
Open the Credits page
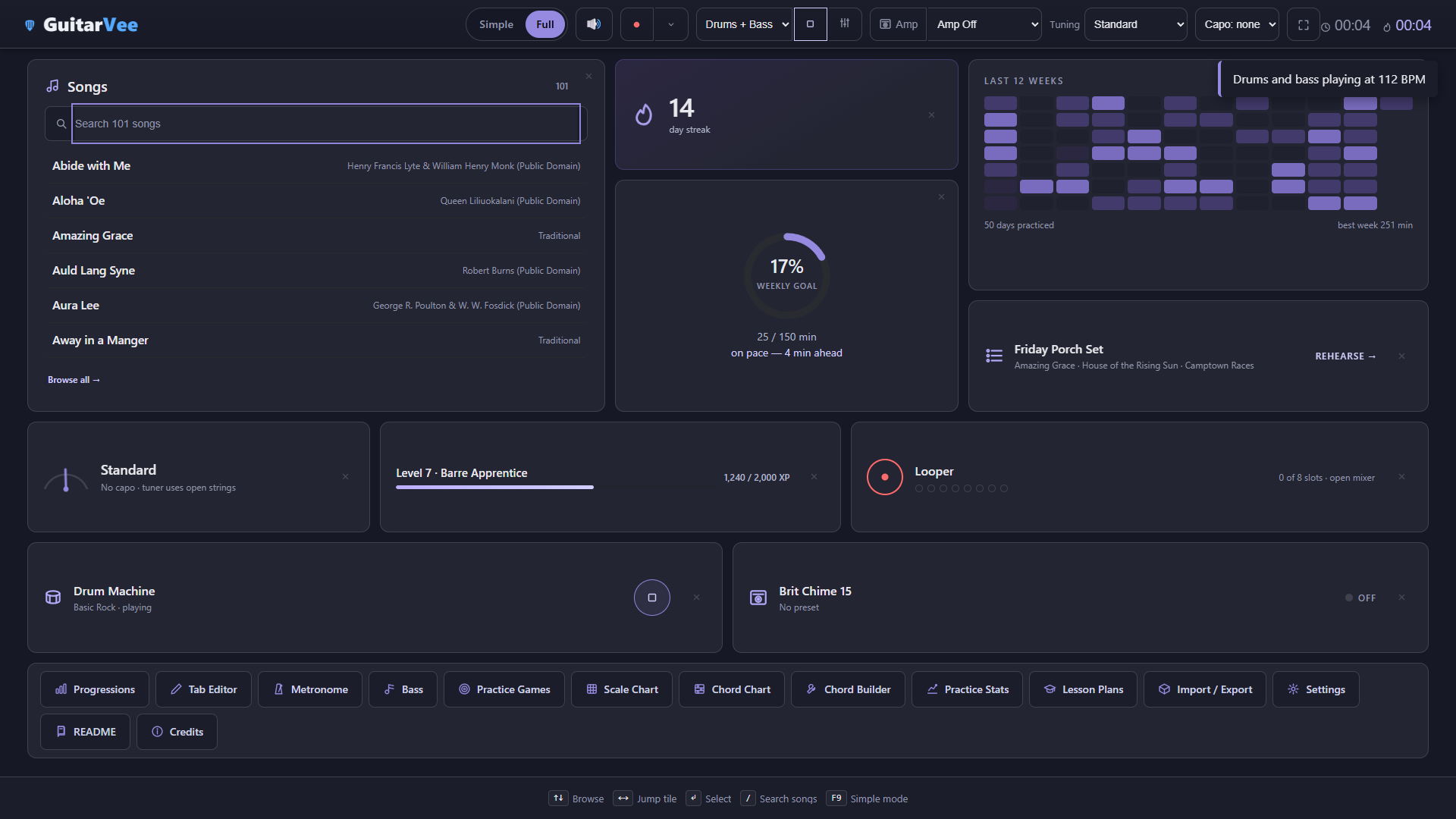[177, 732]
